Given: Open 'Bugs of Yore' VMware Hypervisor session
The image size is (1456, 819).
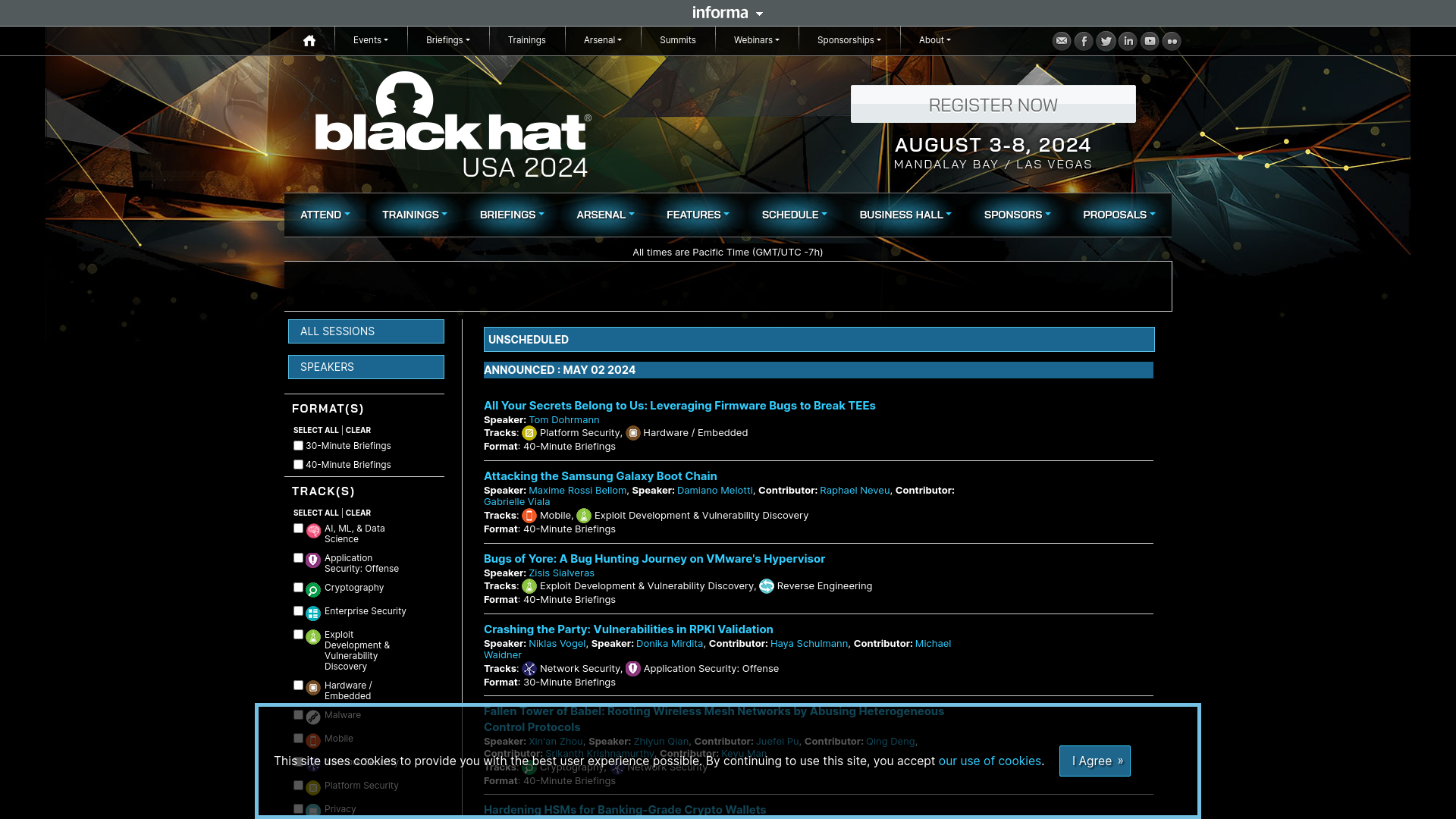Looking at the screenshot, I should point(654,559).
